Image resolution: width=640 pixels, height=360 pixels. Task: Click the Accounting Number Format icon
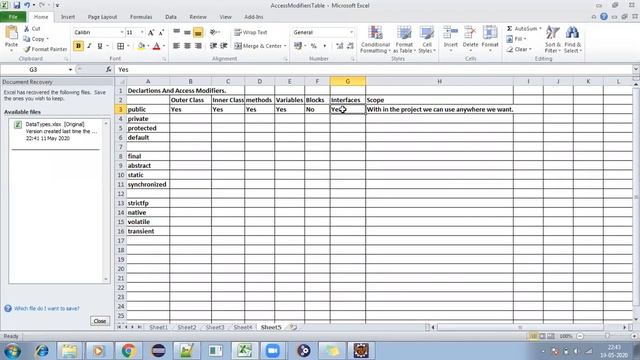(x=298, y=46)
